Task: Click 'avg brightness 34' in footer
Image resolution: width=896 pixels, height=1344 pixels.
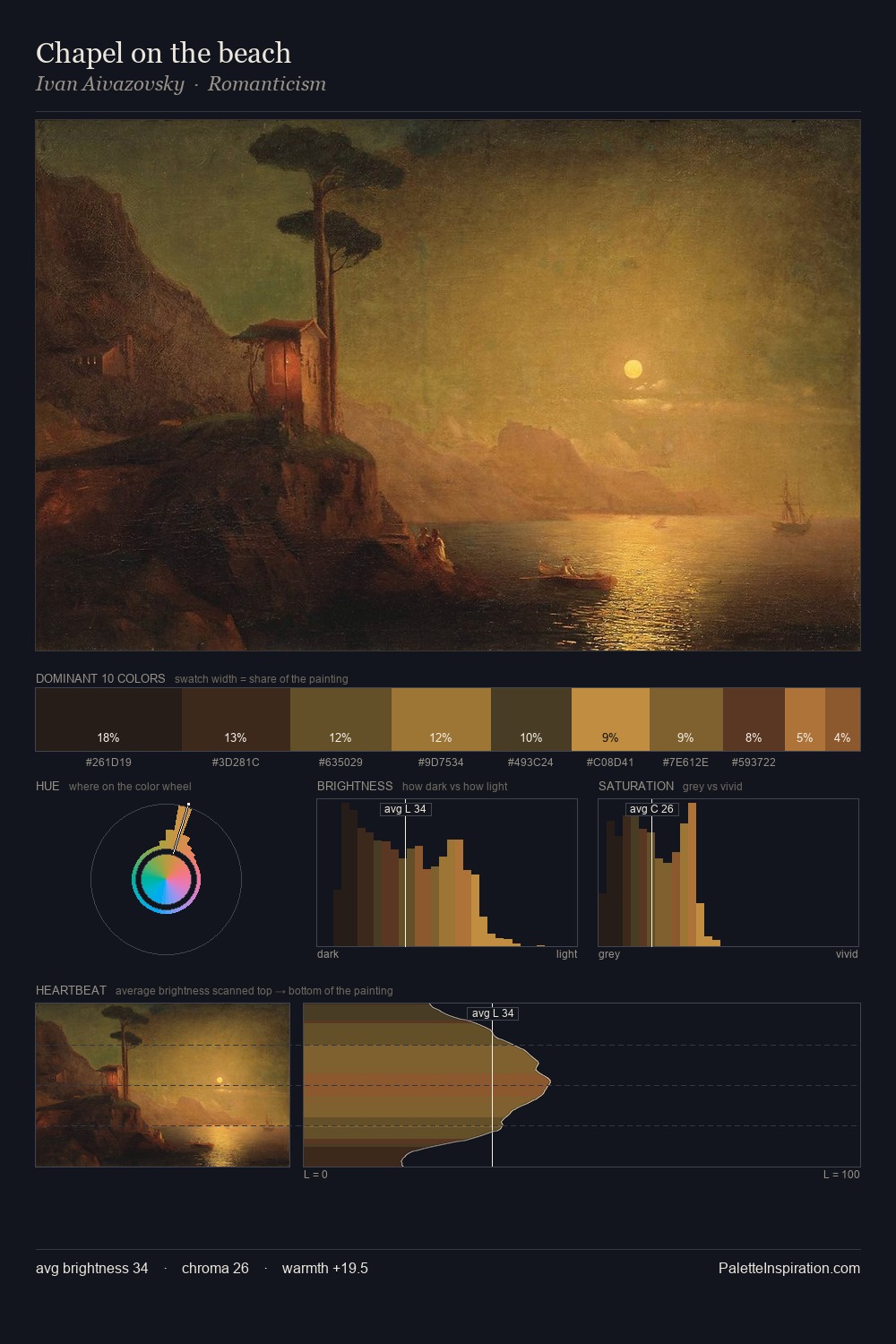Action: click(92, 1268)
